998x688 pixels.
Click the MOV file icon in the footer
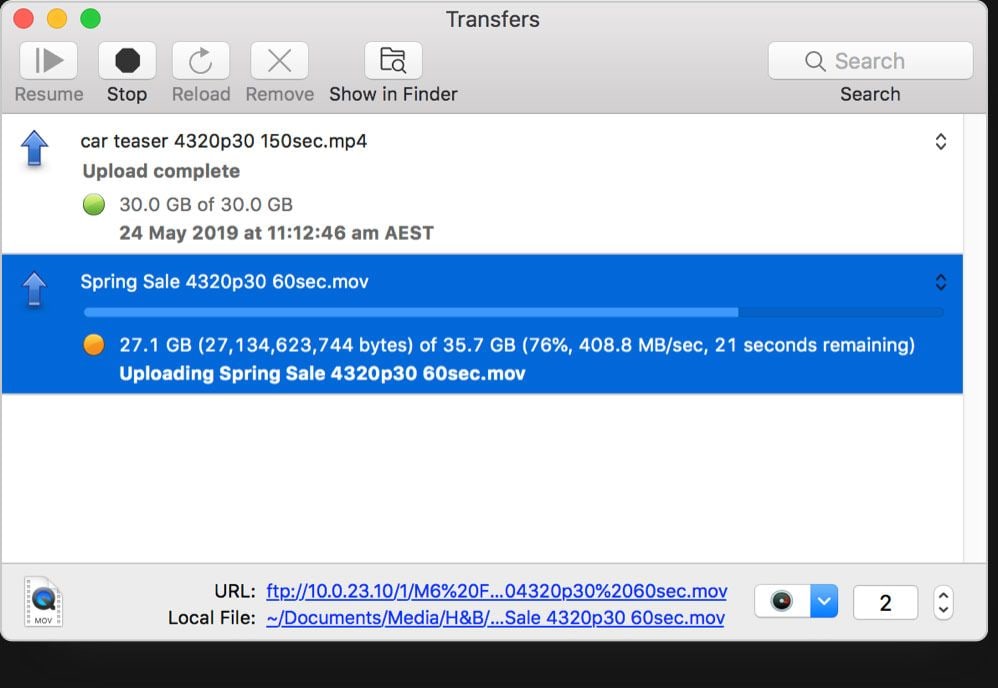[x=43, y=601]
